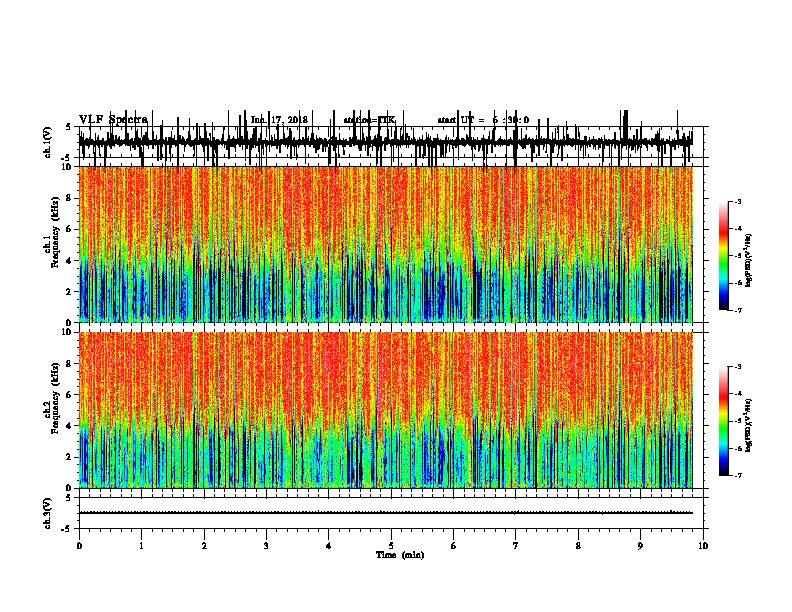Click the ch.1 colorbar log(PSD) unit label

pyautogui.click(x=749, y=261)
